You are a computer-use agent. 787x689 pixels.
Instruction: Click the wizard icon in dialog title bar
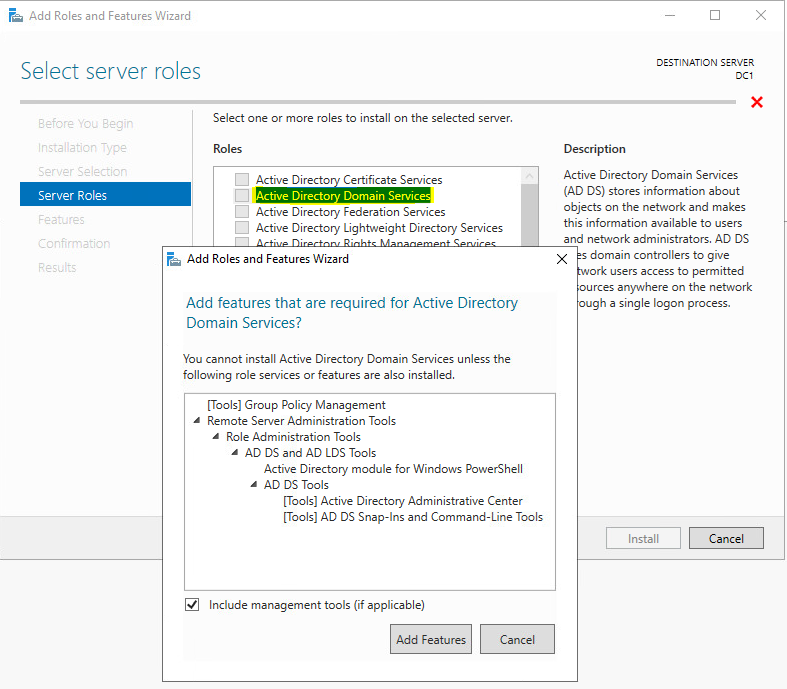[173, 259]
